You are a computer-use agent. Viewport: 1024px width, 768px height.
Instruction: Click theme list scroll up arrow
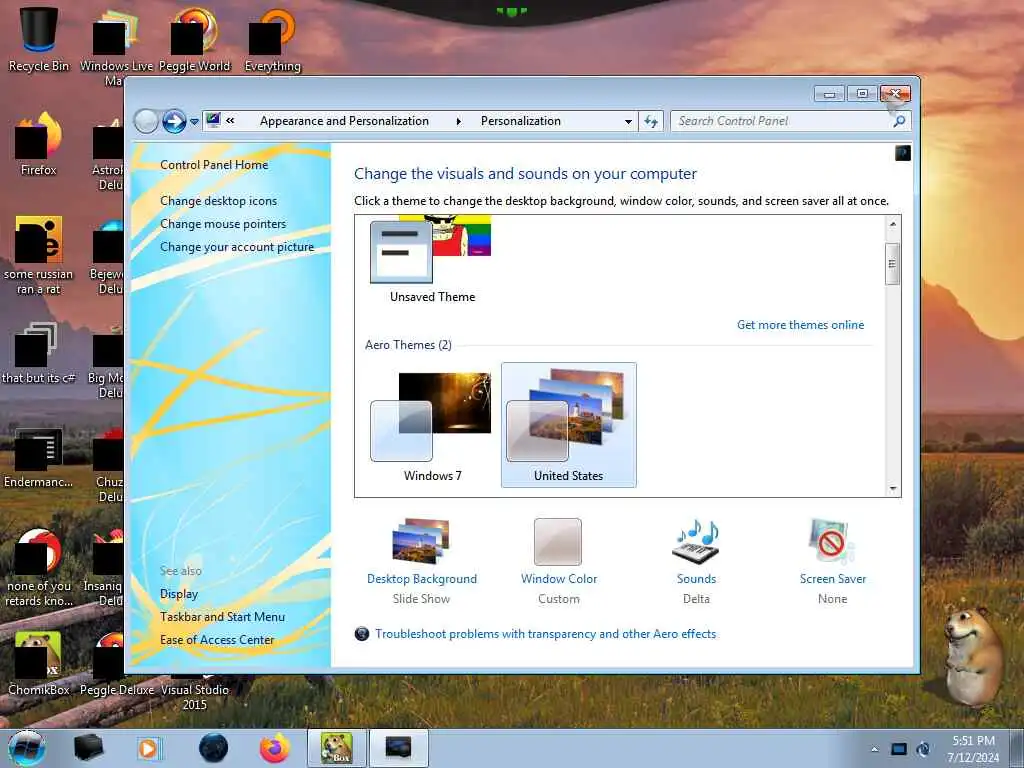(893, 224)
